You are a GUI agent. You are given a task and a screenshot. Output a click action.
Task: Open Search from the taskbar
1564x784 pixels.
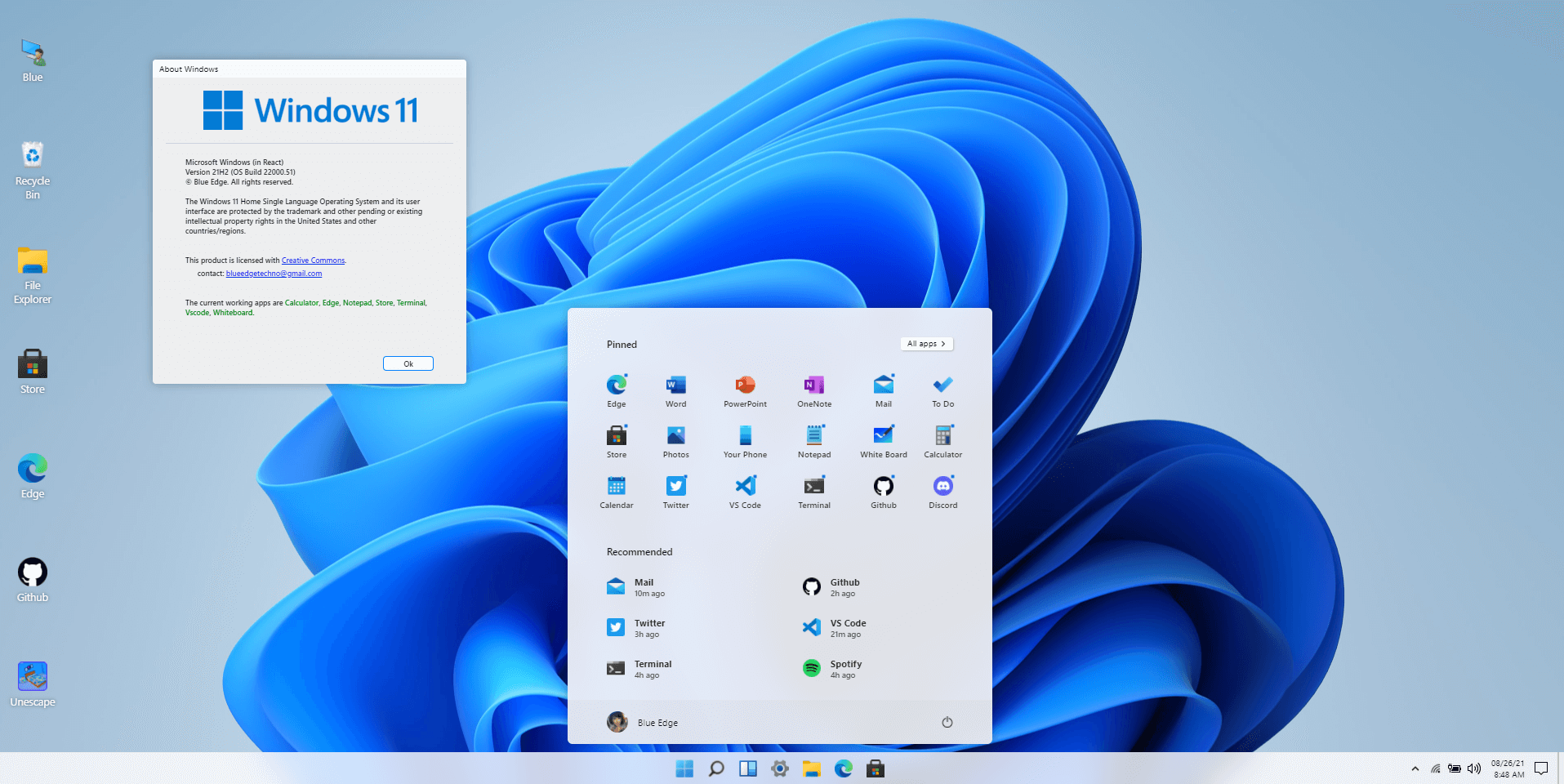pos(716,768)
